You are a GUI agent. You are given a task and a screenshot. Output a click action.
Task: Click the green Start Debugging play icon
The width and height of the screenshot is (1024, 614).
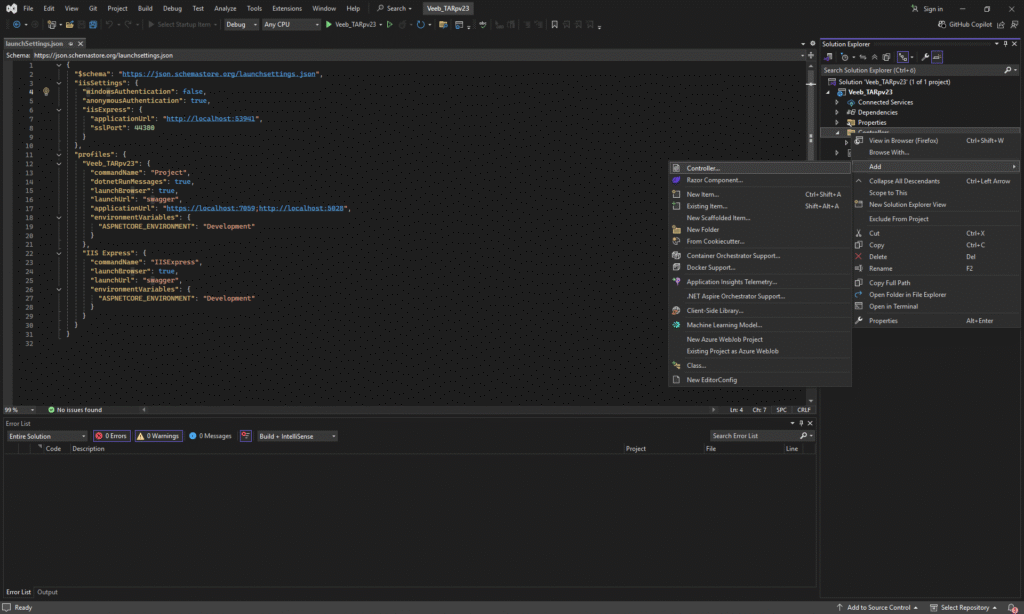329,24
